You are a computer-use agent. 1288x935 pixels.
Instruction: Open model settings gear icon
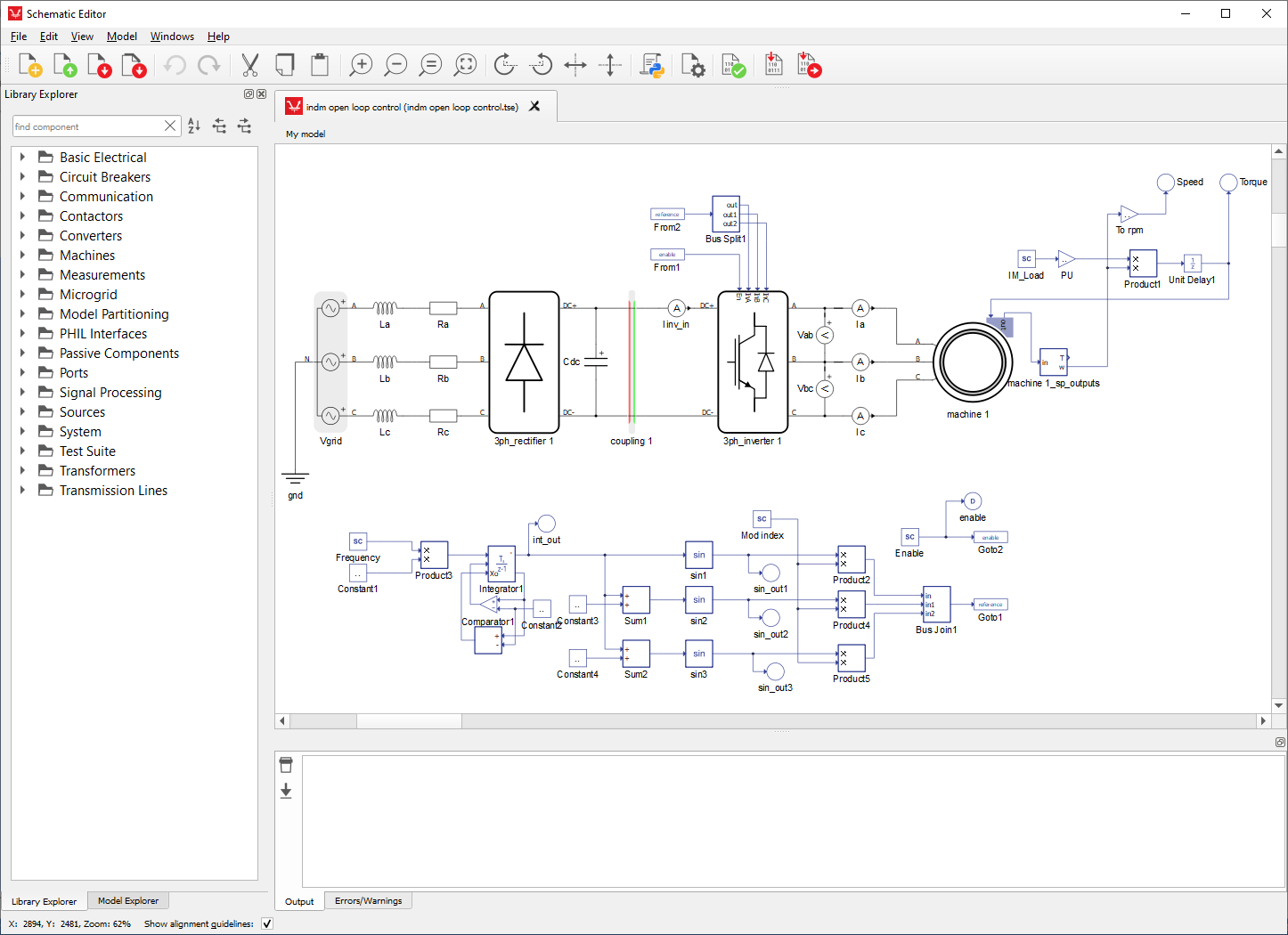pos(692,65)
